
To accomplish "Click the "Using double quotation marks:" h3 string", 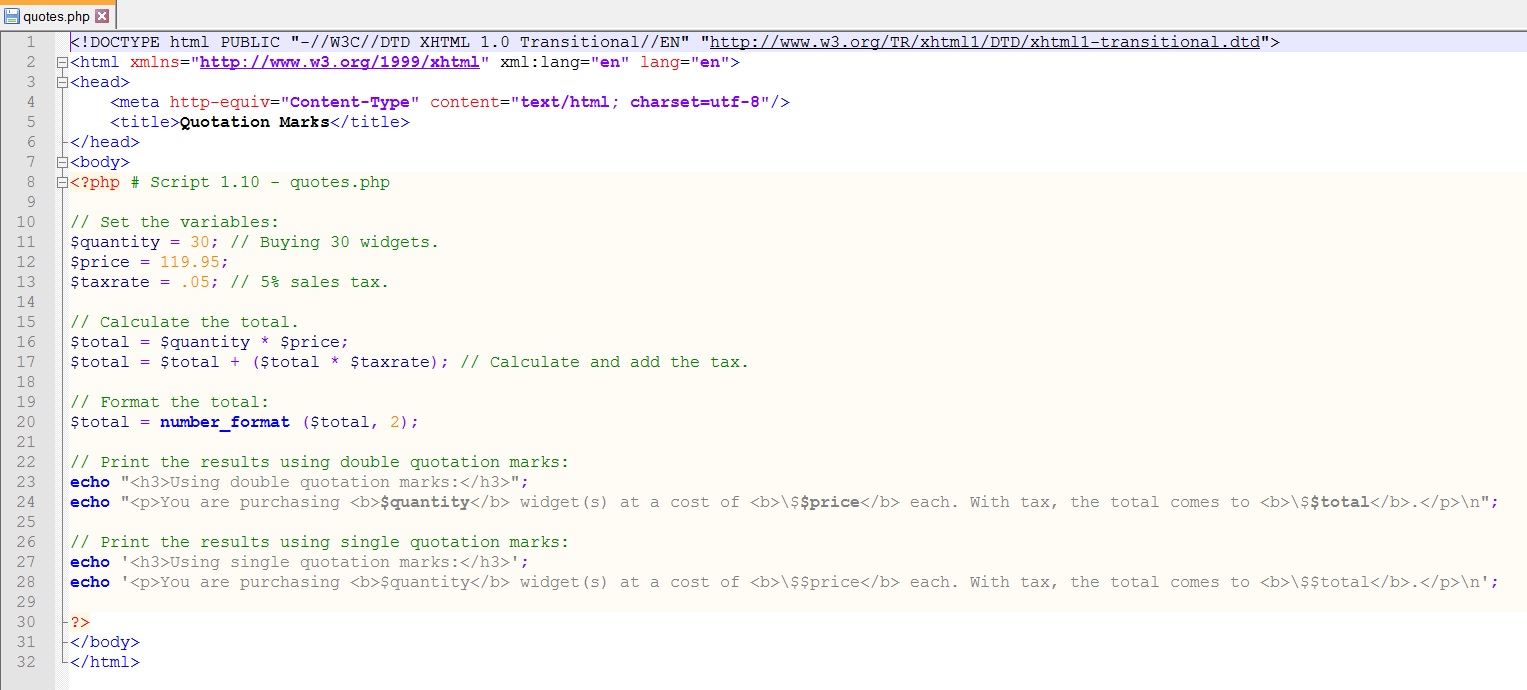I will click(315, 482).
